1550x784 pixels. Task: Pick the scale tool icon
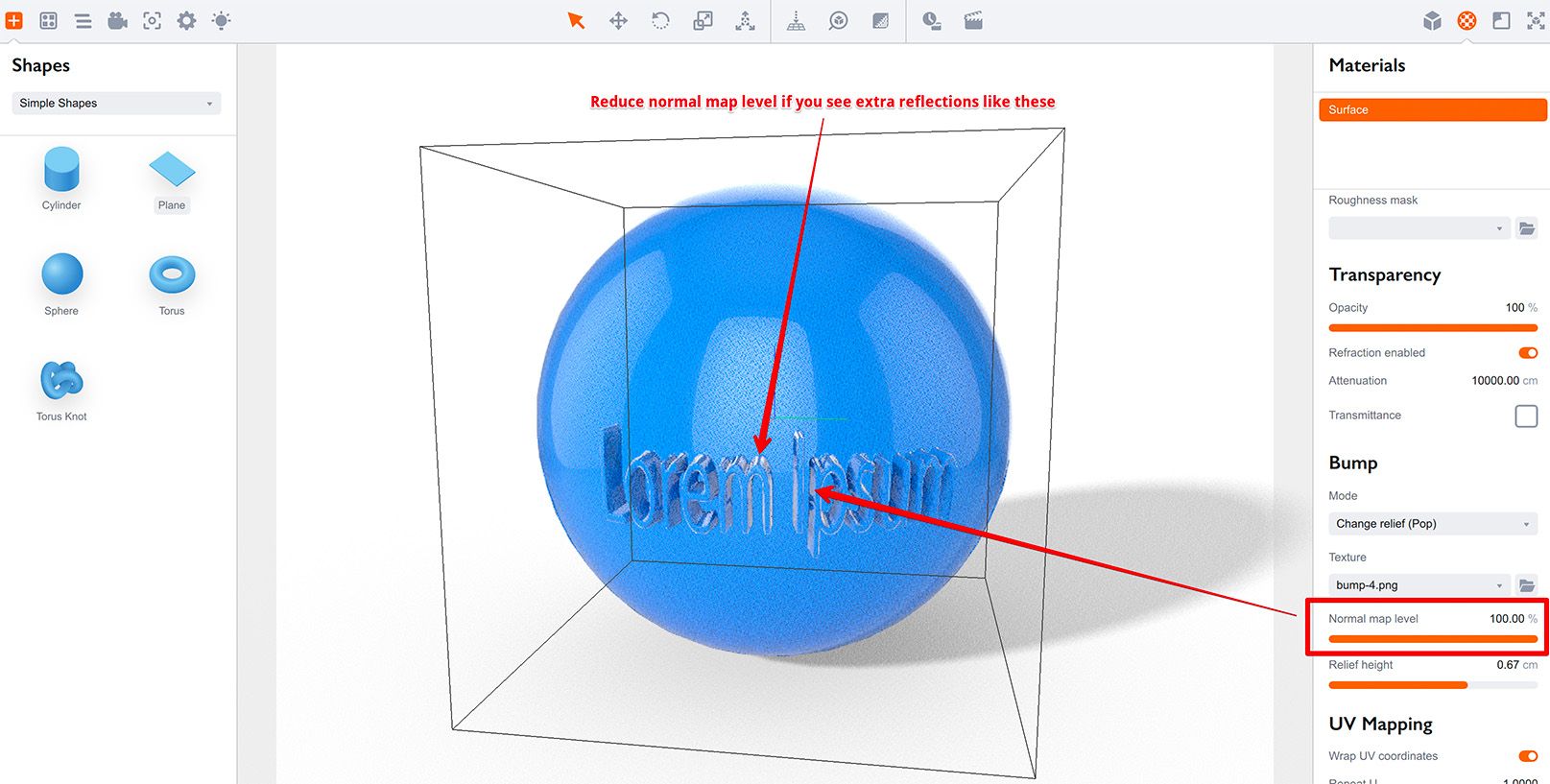(x=703, y=21)
